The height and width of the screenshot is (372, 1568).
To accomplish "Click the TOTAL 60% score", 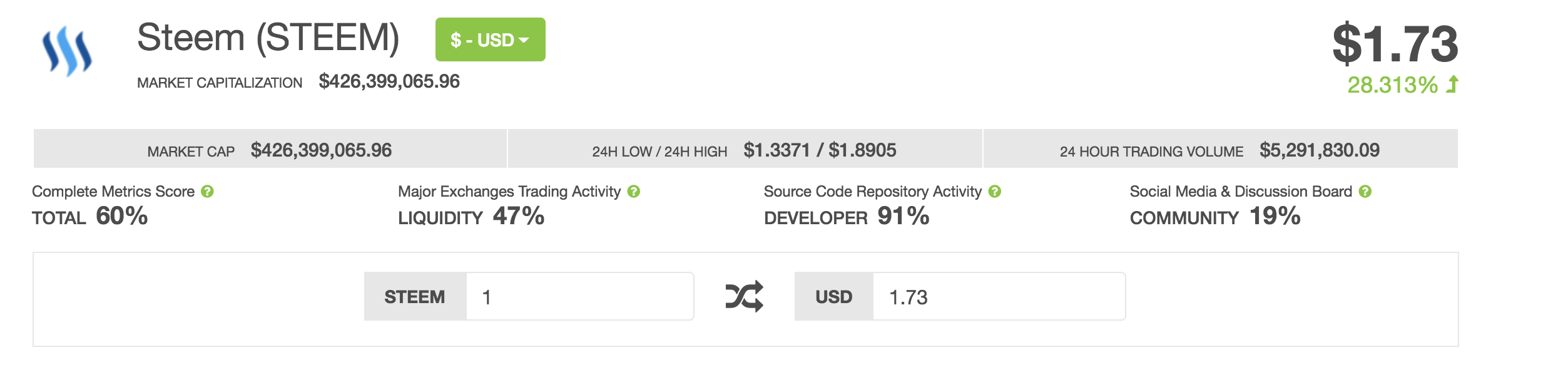I will coord(90,217).
